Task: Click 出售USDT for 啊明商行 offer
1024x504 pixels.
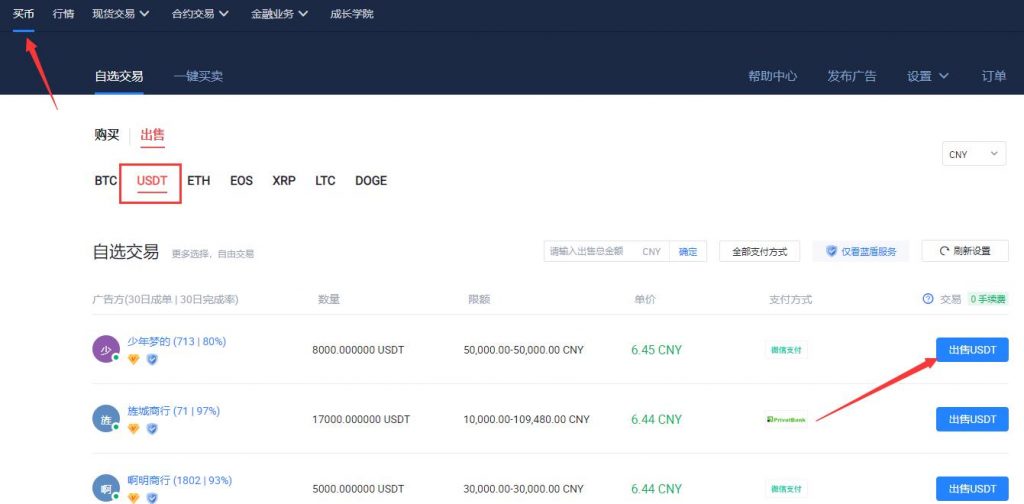Action: (x=972, y=488)
